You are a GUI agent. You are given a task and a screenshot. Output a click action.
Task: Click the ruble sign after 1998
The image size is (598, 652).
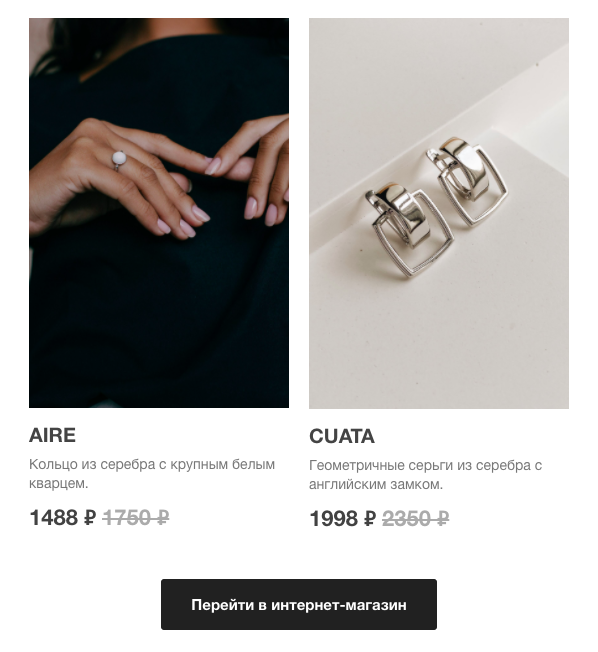[x=370, y=519]
